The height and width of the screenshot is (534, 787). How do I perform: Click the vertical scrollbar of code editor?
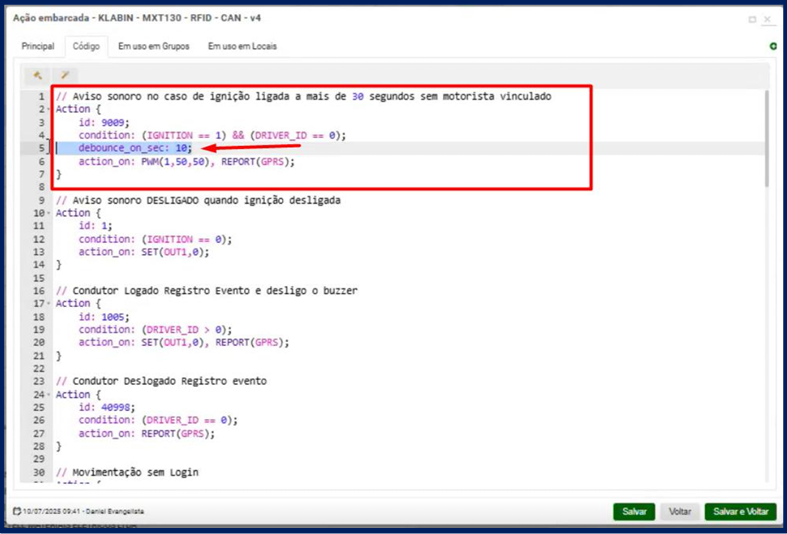click(766, 140)
